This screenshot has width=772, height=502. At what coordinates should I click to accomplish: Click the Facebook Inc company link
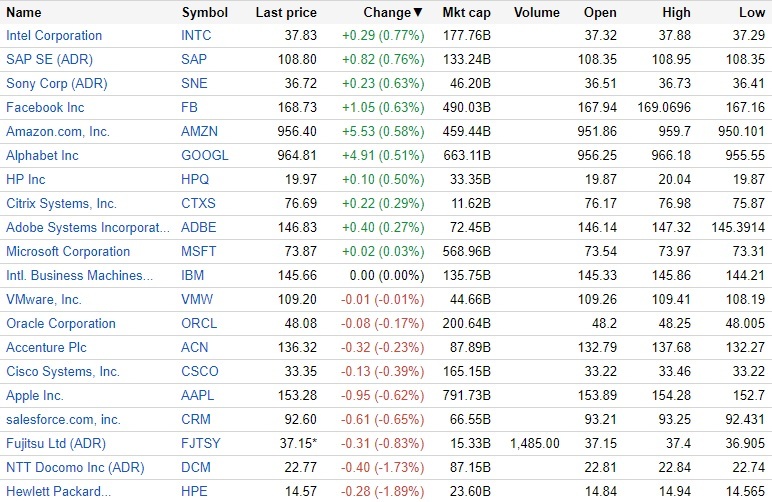(x=45, y=108)
